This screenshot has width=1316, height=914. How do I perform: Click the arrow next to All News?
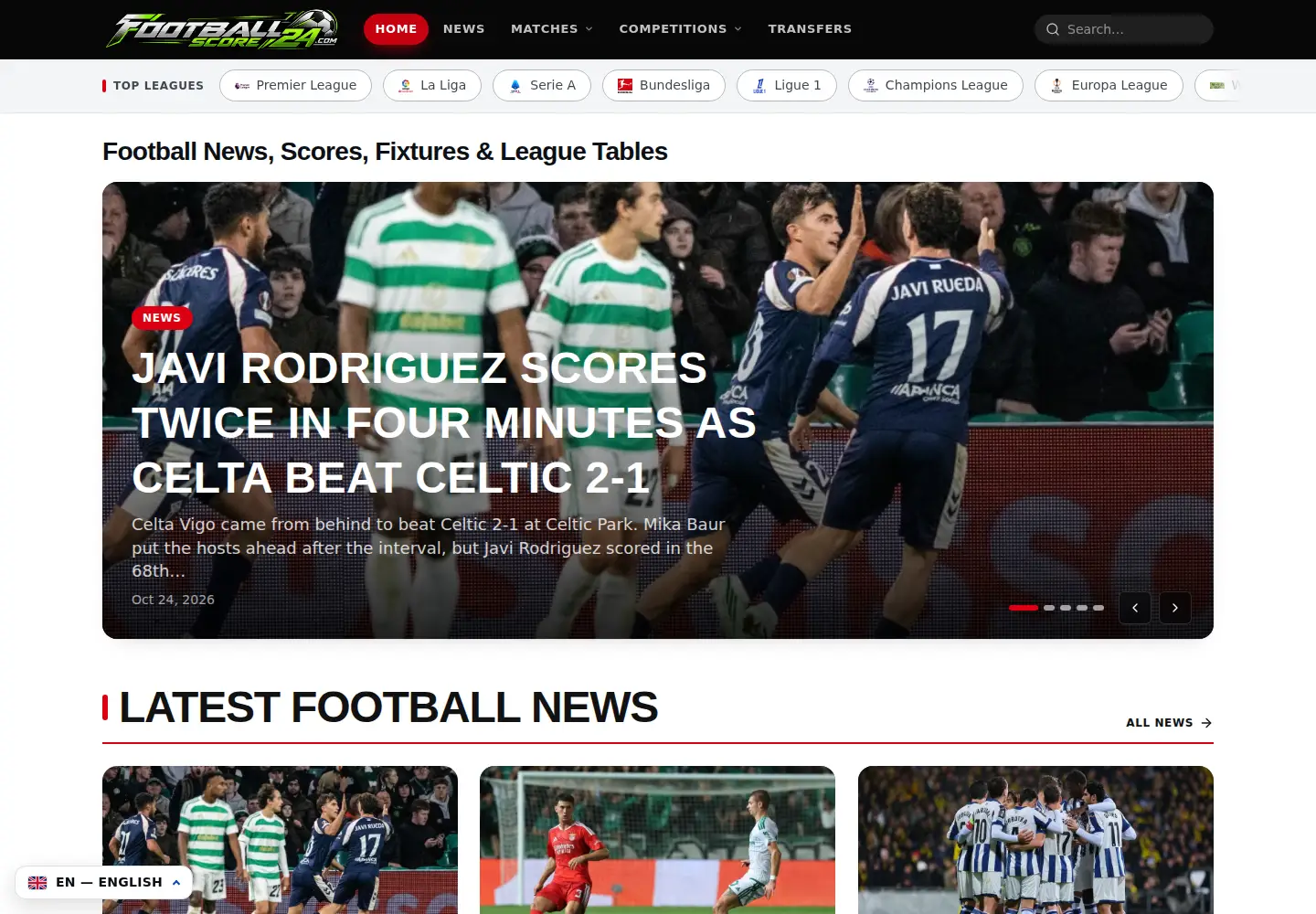tap(1206, 723)
